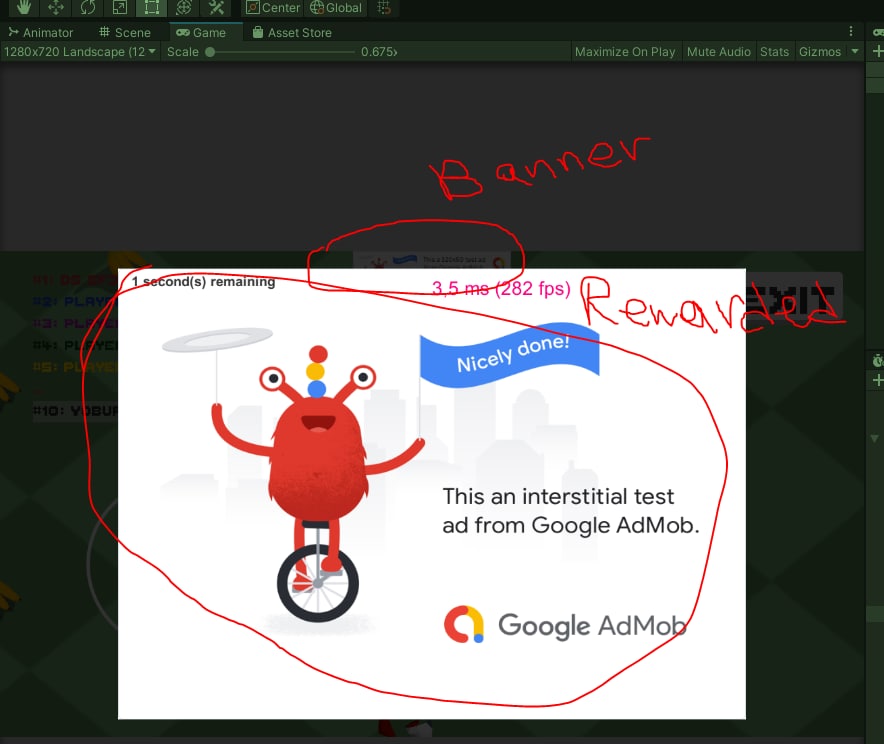The width and height of the screenshot is (884, 744).
Task: Toggle the Stats overlay
Action: point(774,52)
